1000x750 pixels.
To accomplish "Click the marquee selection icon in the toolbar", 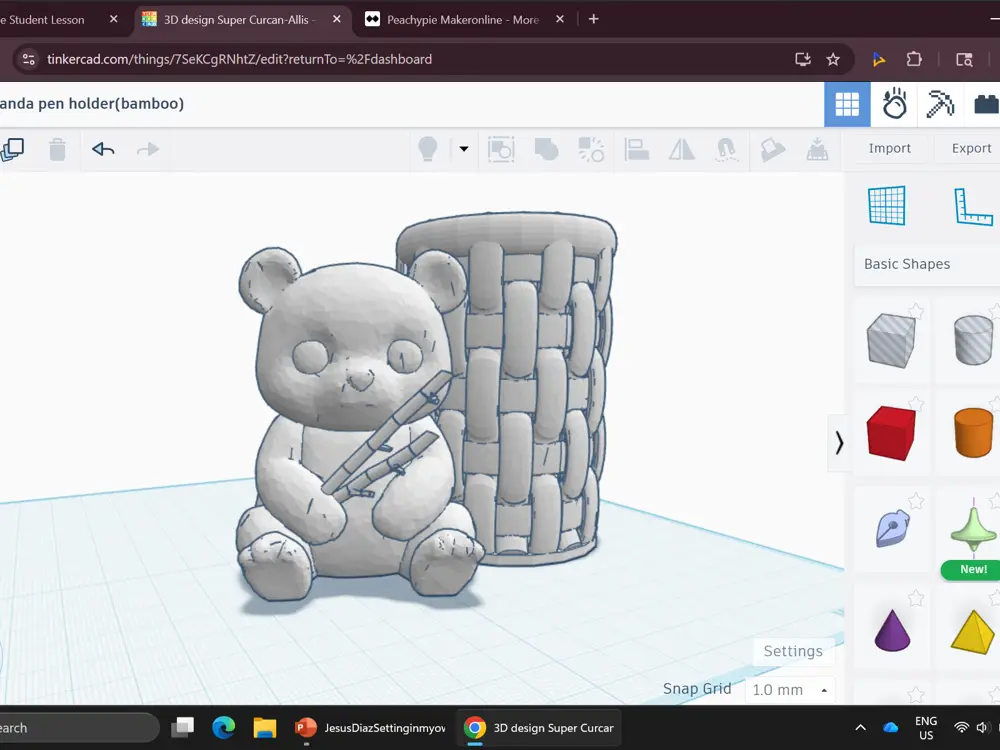I will 501,149.
